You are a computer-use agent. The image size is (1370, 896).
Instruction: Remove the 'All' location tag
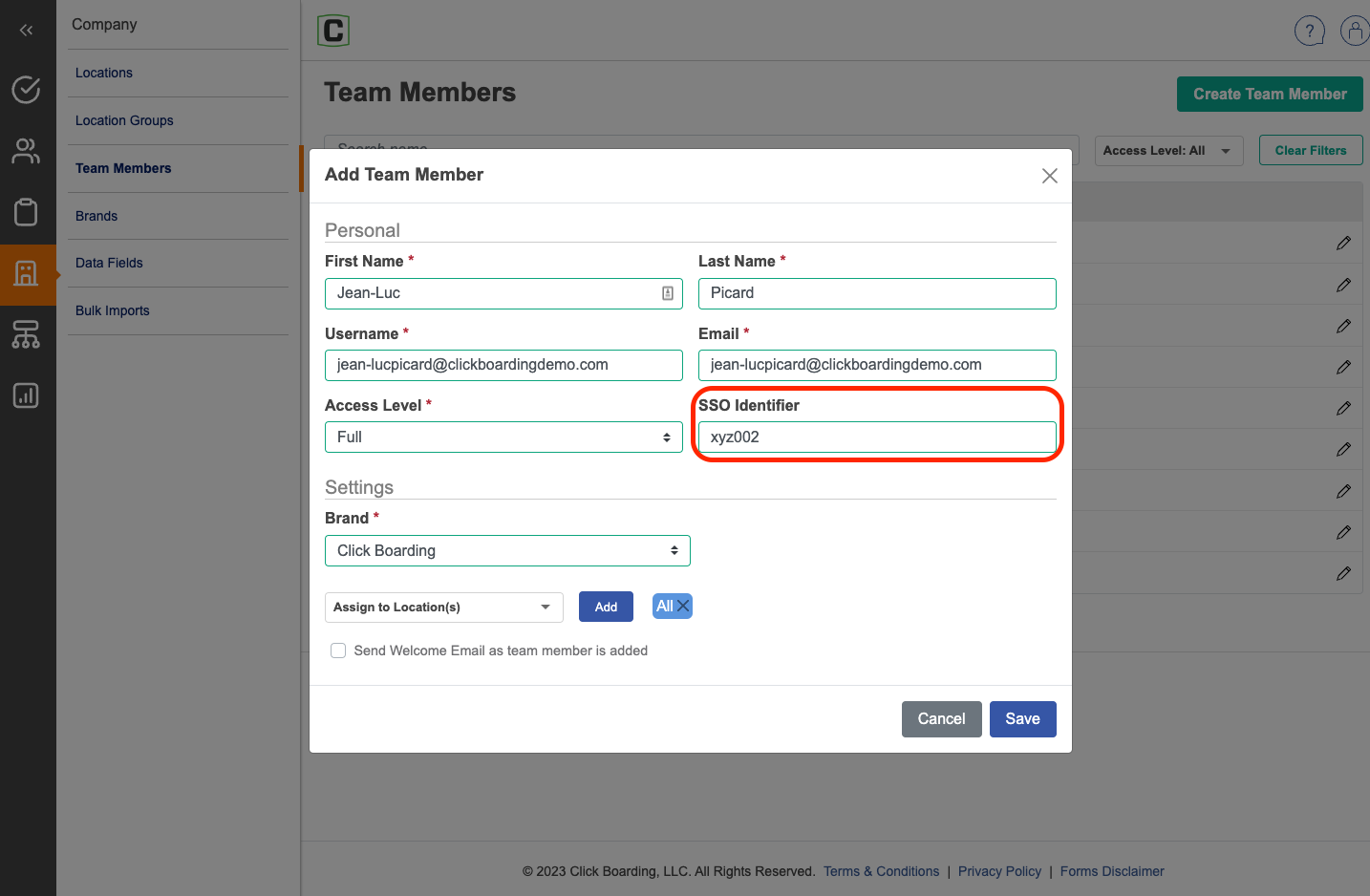click(x=683, y=607)
